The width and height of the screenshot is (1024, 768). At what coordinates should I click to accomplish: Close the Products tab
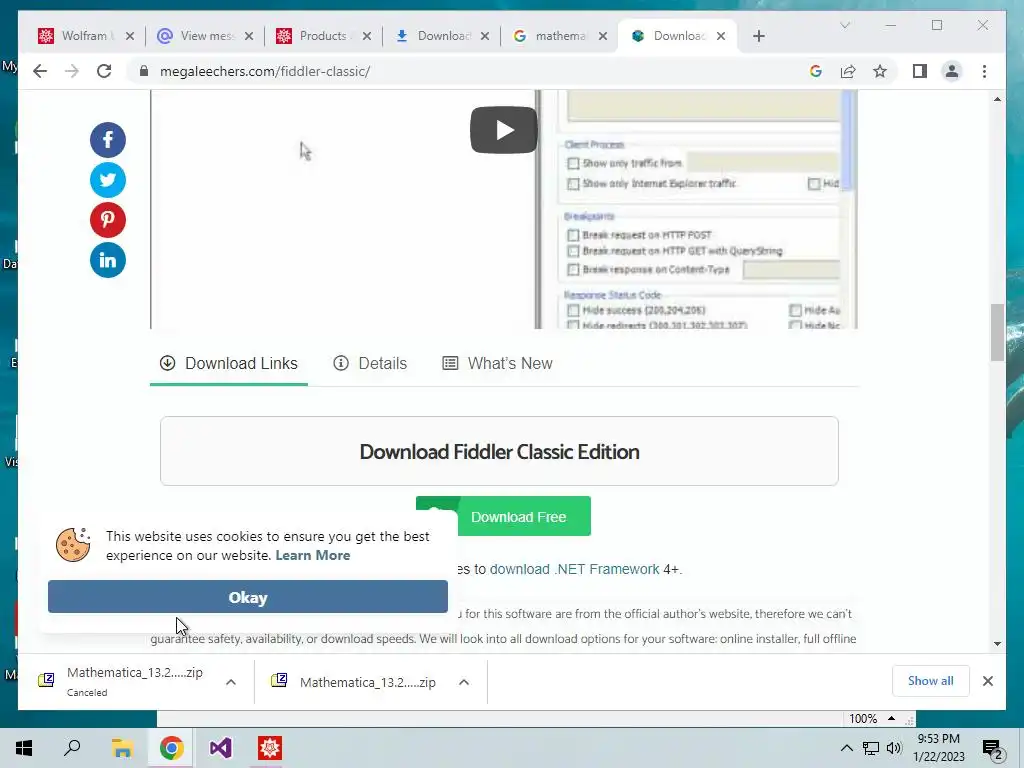click(367, 36)
